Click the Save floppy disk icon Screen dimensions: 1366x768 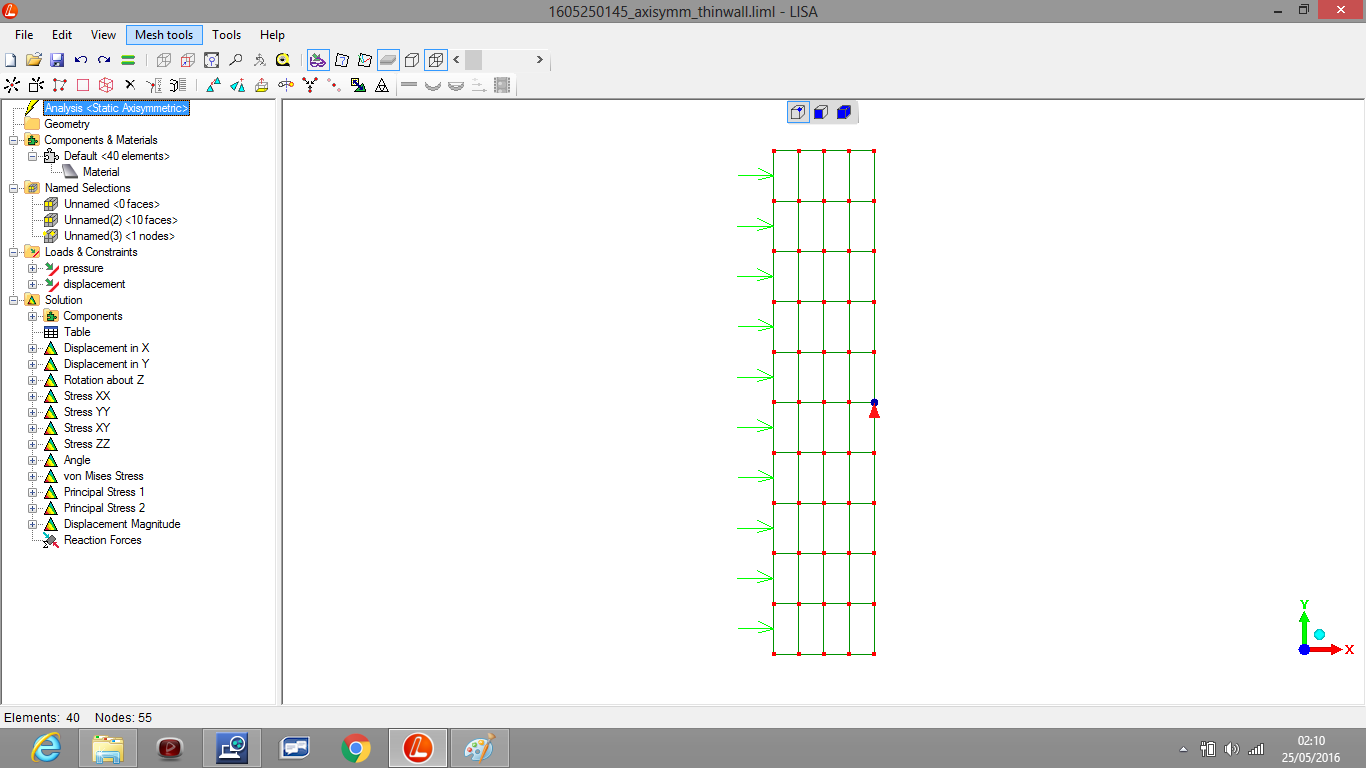[x=57, y=60]
